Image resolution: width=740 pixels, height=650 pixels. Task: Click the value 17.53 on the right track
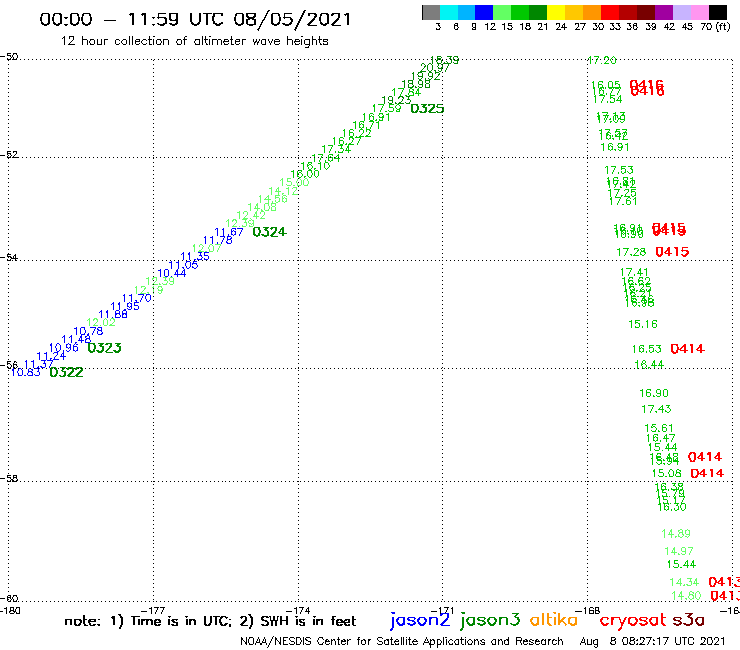tap(619, 170)
